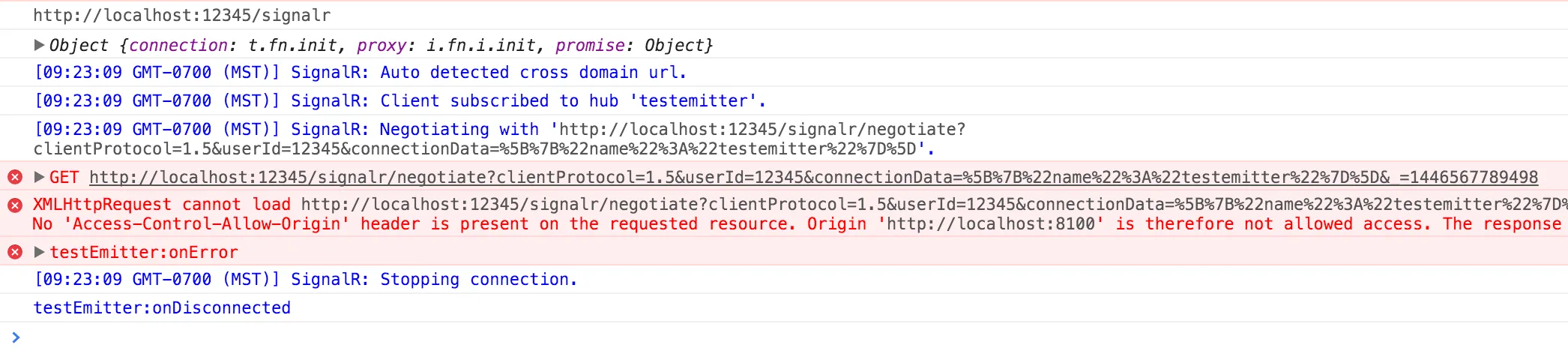
Task: Click the error icon beside XMLHttpRequest message
Action: pos(14,205)
